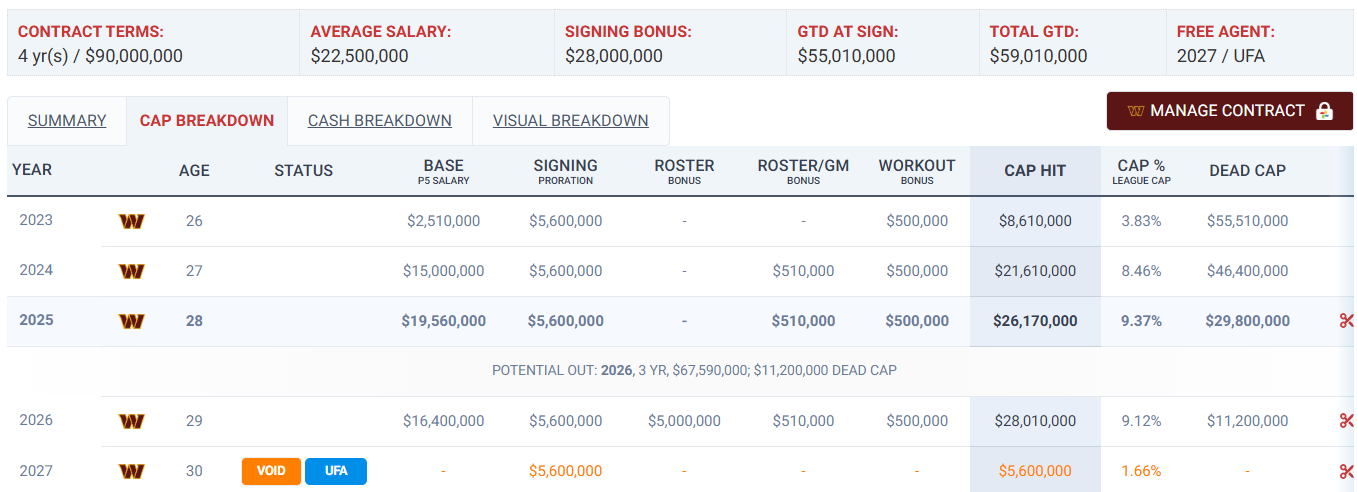The width and height of the screenshot is (1357, 492).
Task: Click the blue UFA badge
Action: (336, 471)
